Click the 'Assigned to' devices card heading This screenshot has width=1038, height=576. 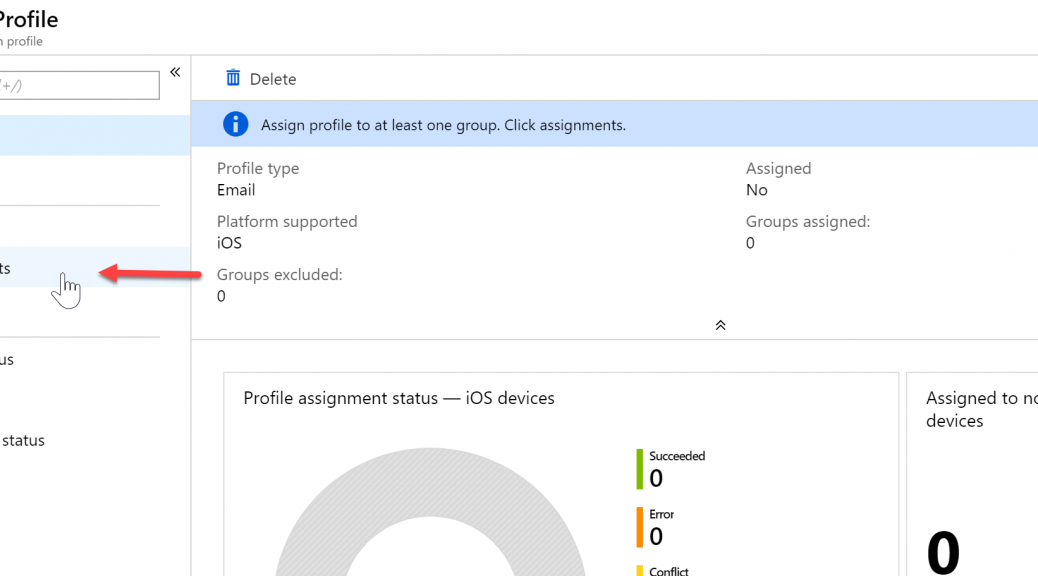[982, 409]
